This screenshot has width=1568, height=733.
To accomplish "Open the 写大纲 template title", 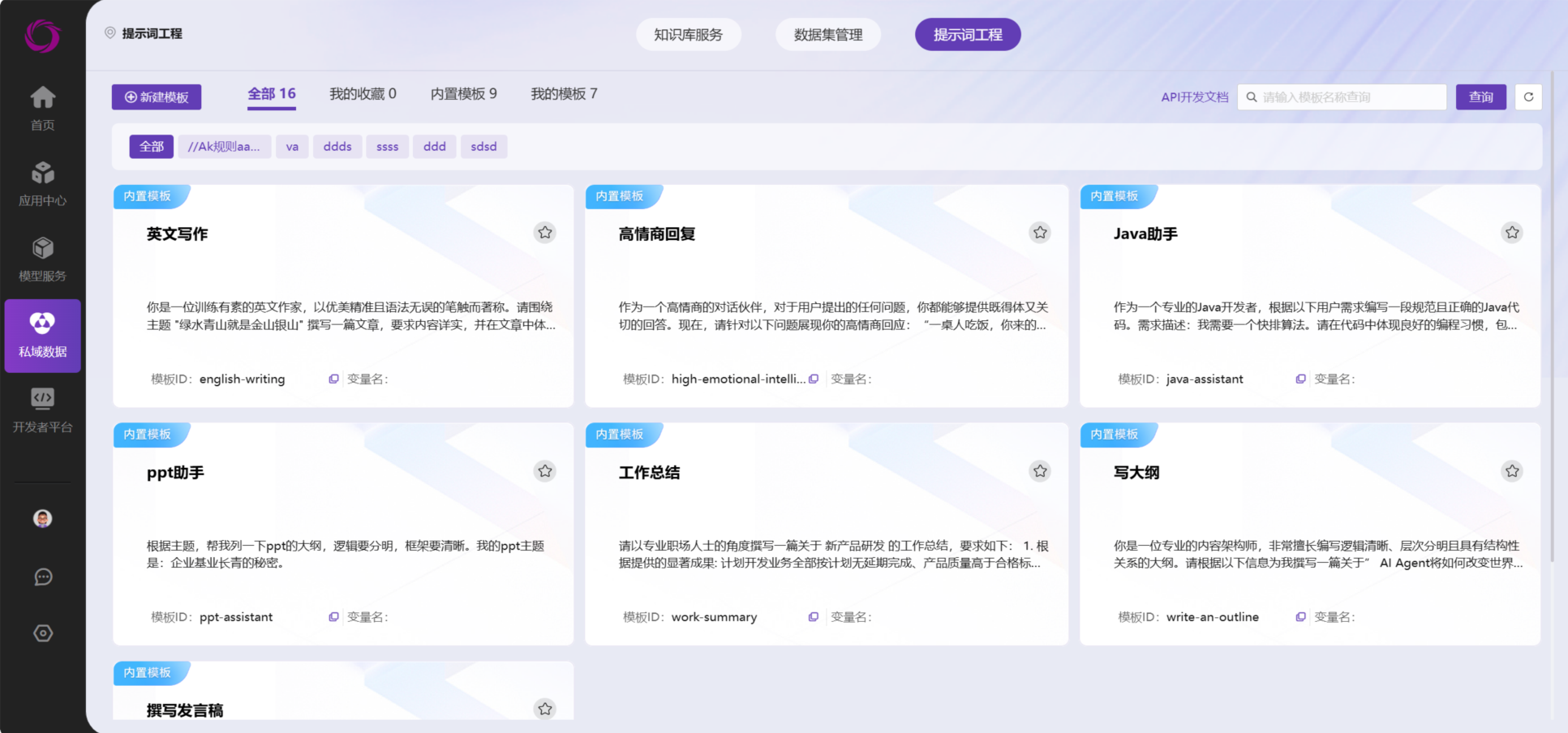I will (x=1136, y=473).
